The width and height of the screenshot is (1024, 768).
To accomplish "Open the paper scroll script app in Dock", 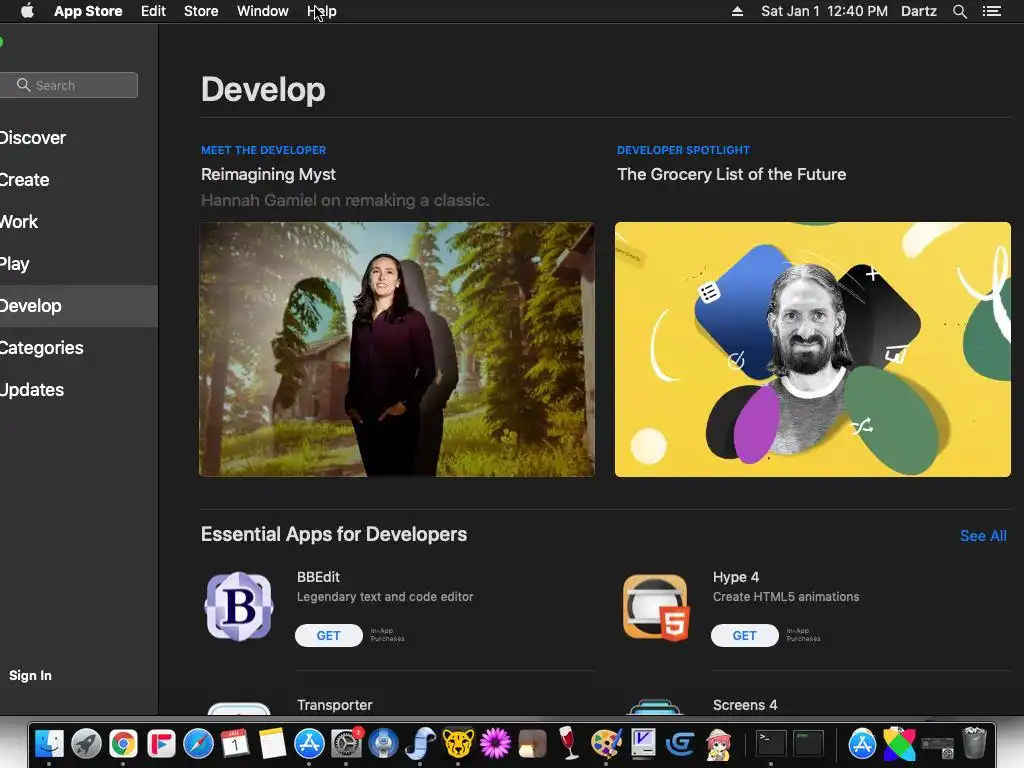I will pos(421,743).
